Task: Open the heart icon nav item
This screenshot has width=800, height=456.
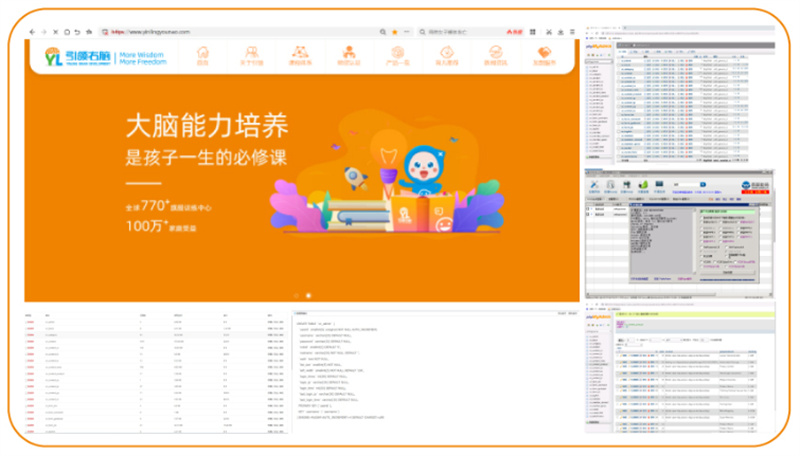Action: (x=544, y=55)
